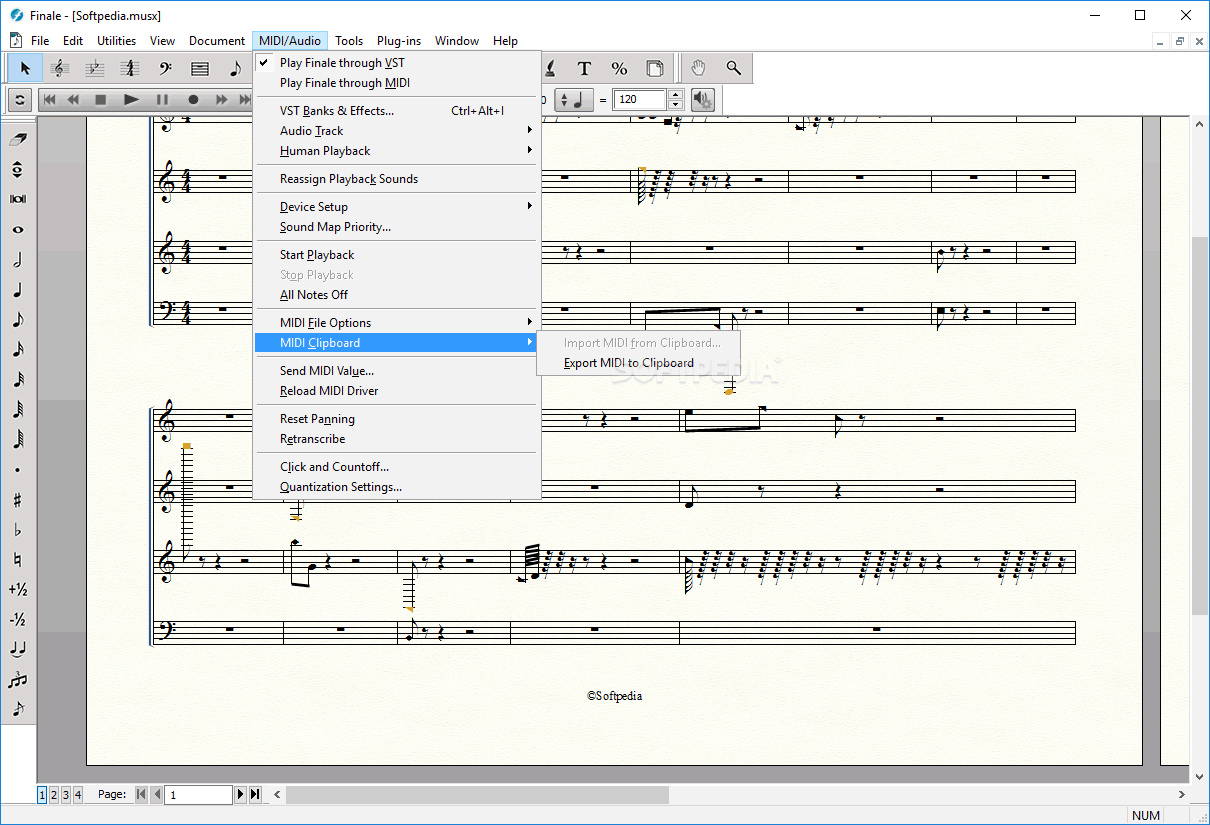This screenshot has height=825, width=1210.
Task: Expand the MIDI File Options submenu
Action: [x=397, y=323]
